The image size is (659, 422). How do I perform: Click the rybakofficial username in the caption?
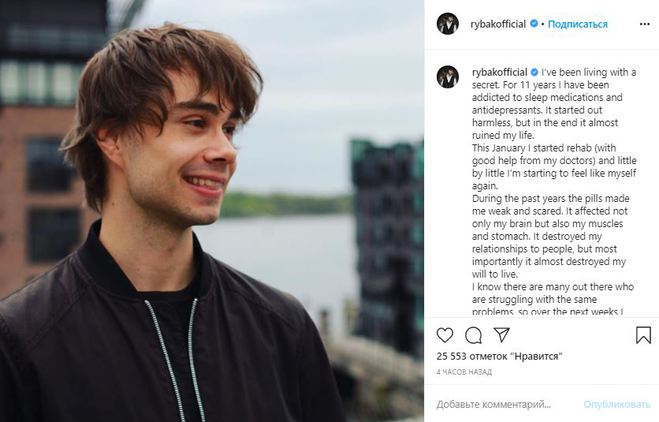point(497,72)
